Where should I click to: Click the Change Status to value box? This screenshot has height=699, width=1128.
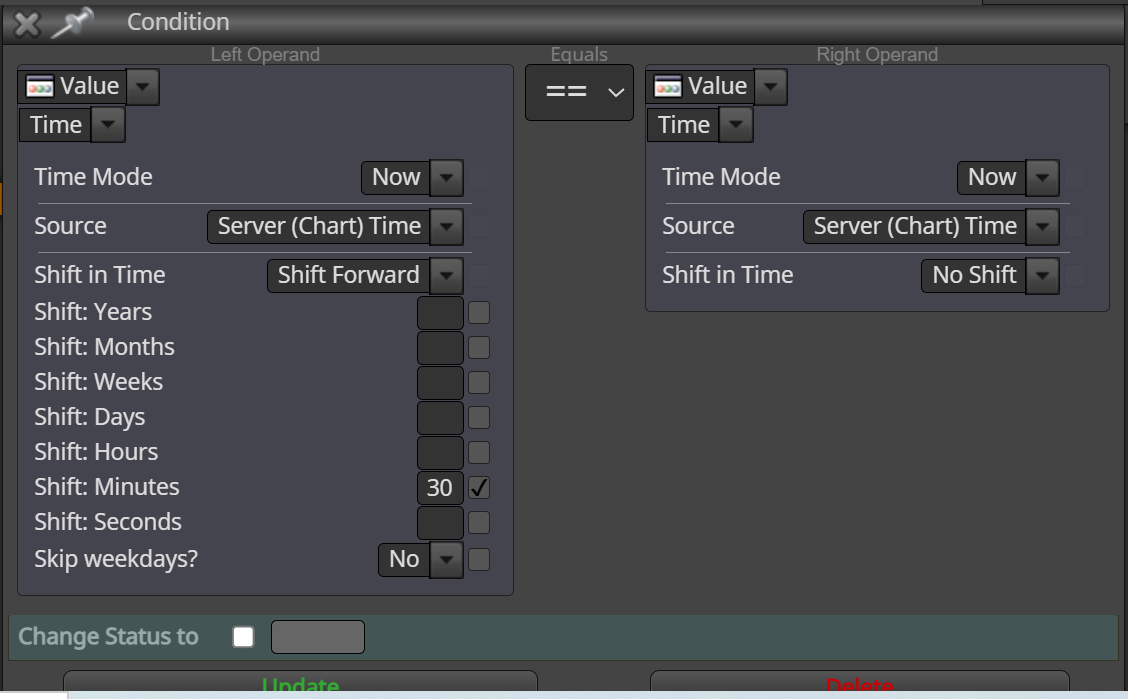tap(318, 636)
